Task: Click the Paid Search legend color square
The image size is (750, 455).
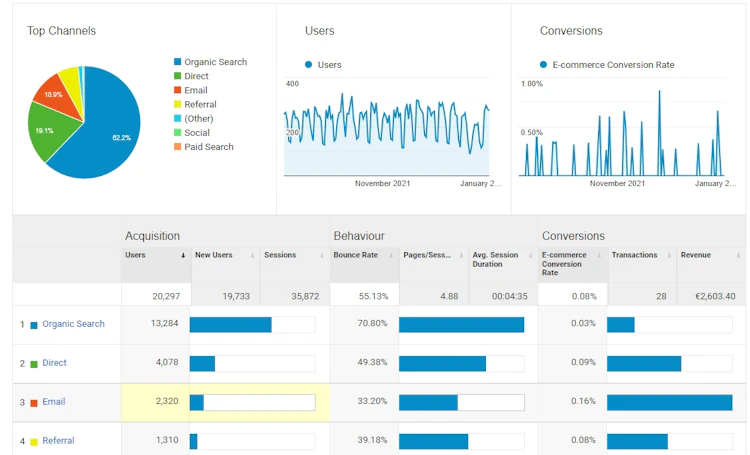Action: pos(177,146)
